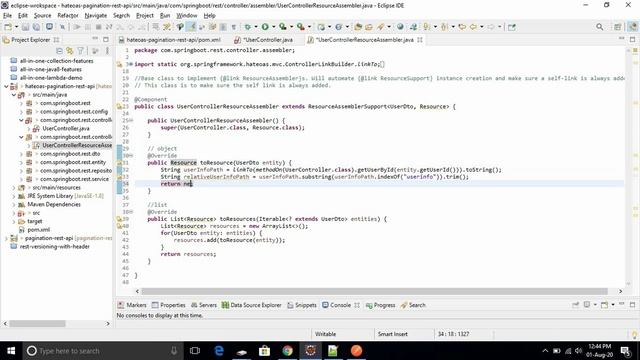Screen dimensions: 640x360
Task: Select the rest-versioning-with-header project
Action: pos(55,247)
